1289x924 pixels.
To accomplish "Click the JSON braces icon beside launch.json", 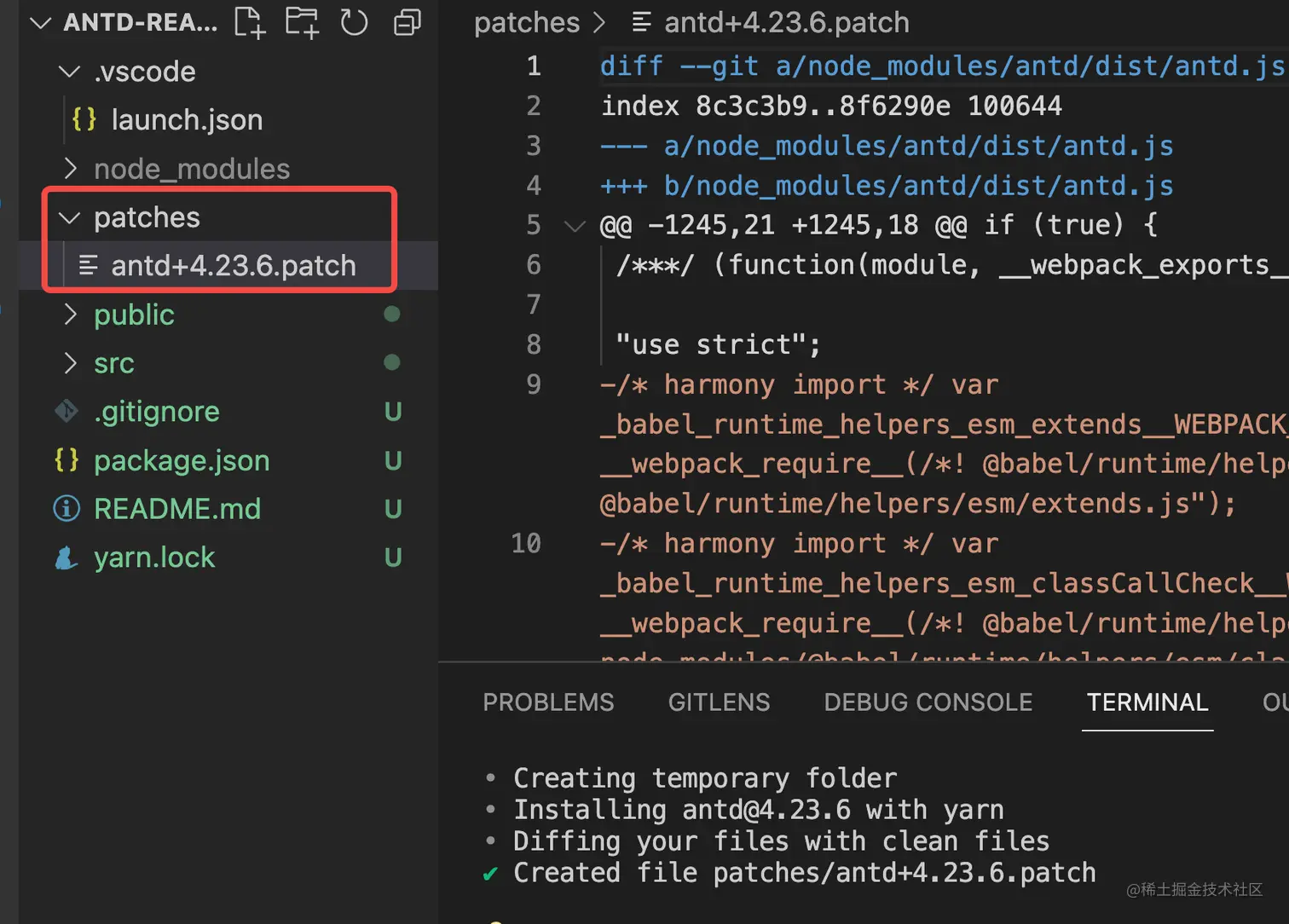I will [83, 119].
